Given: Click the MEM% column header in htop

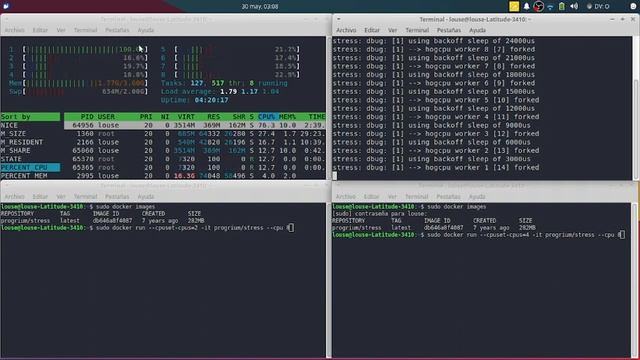Looking at the screenshot, I should pos(287,117).
